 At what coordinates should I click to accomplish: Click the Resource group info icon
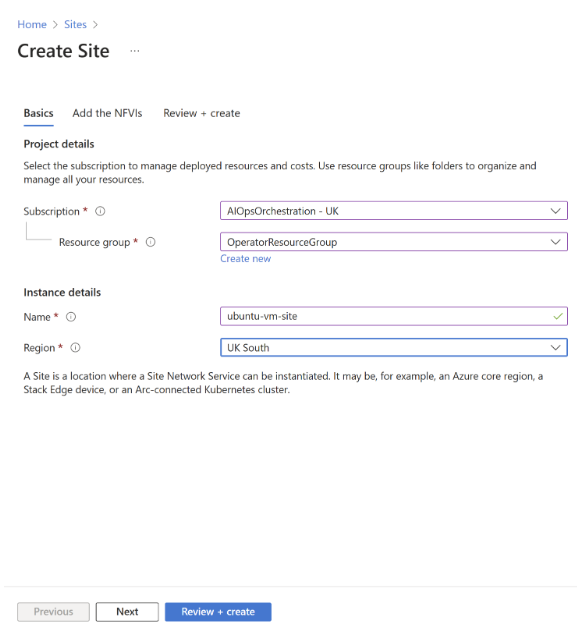point(150,242)
